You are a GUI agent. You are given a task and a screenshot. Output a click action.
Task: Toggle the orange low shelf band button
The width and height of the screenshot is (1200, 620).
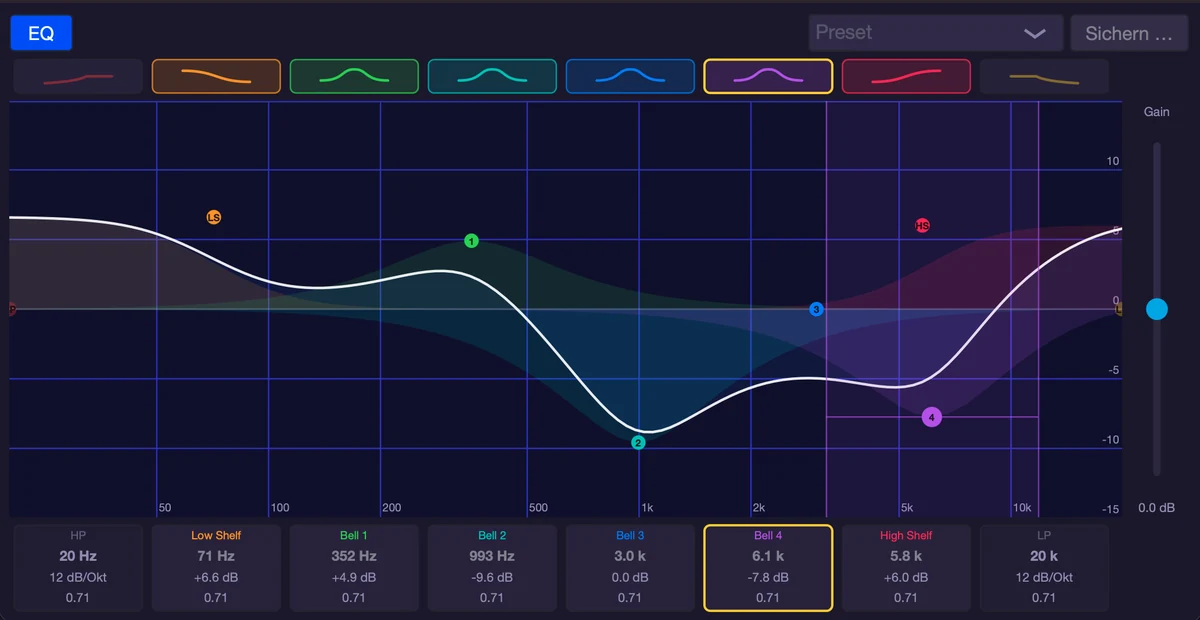point(216,76)
